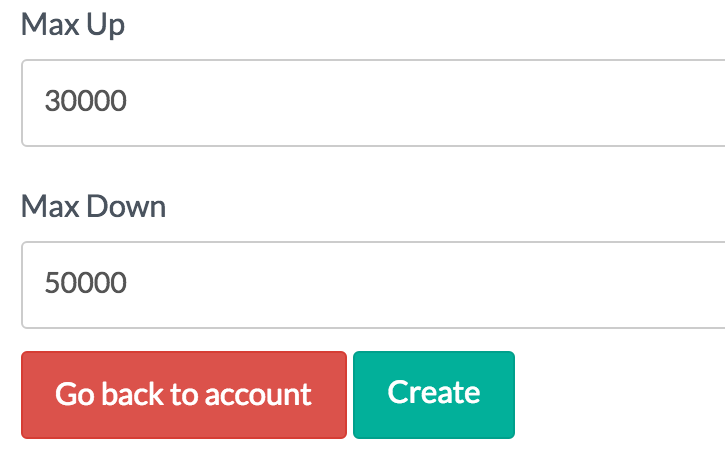Click the 50000 value in Max Down
The image size is (725, 457).
86,285
